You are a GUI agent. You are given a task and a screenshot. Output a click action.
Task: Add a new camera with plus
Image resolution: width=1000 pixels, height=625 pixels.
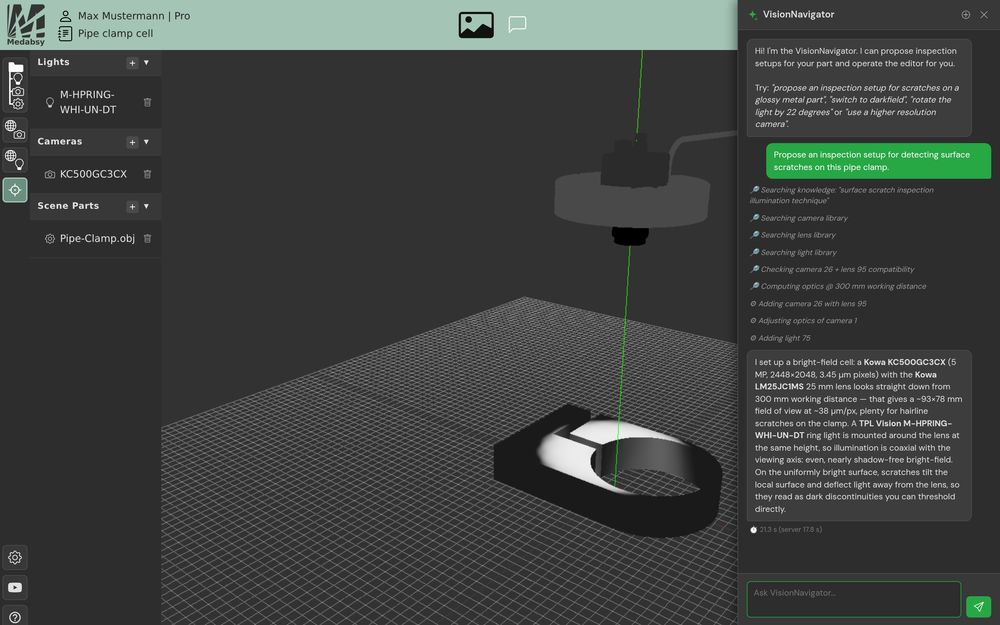(x=132, y=142)
